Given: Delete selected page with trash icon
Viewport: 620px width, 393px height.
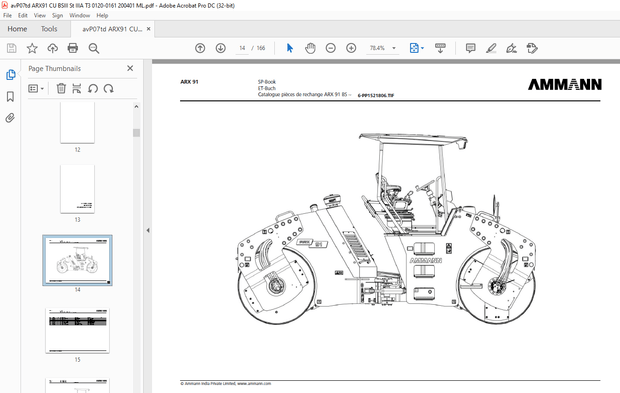Looking at the screenshot, I should [x=61, y=89].
